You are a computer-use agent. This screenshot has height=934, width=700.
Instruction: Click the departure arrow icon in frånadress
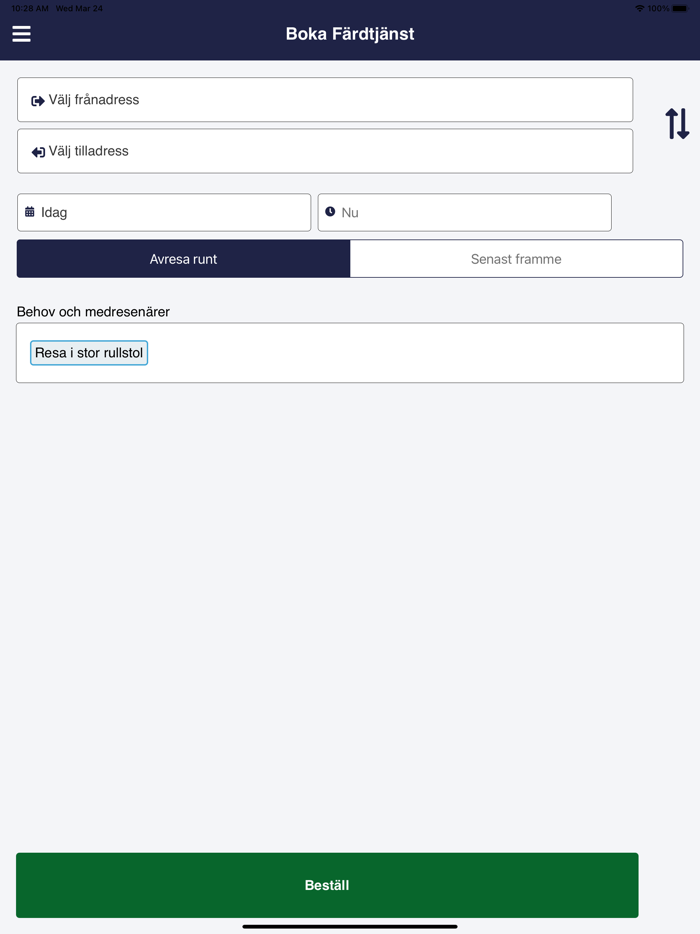click(38, 101)
